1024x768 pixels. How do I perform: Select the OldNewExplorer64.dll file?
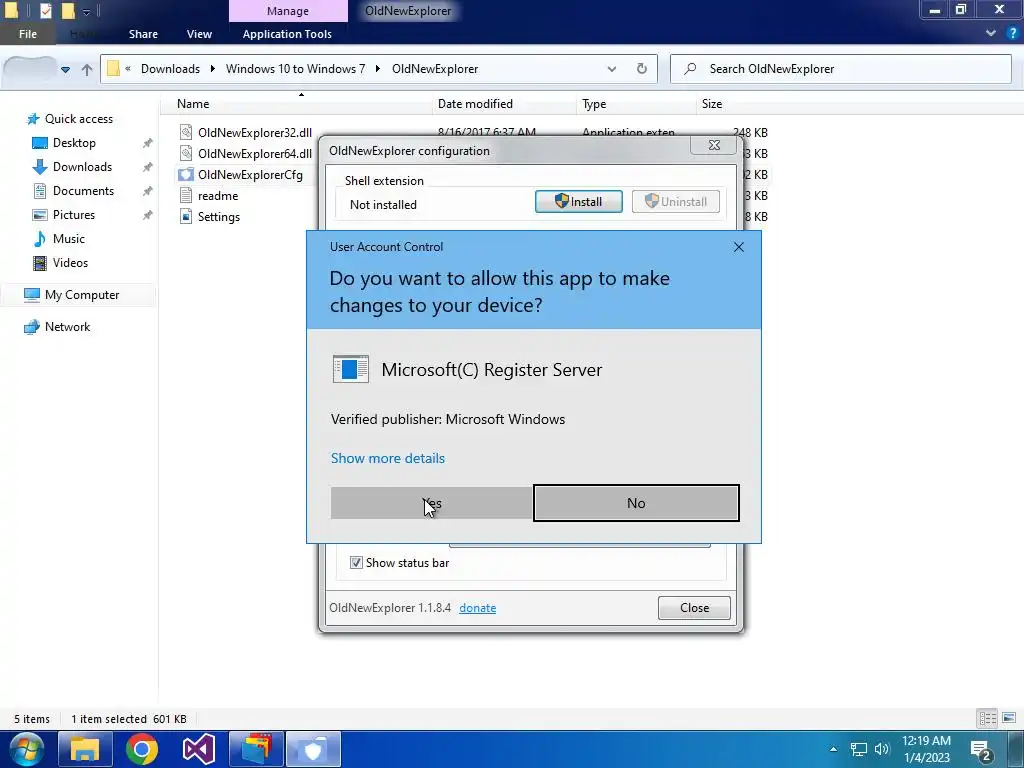pos(255,153)
